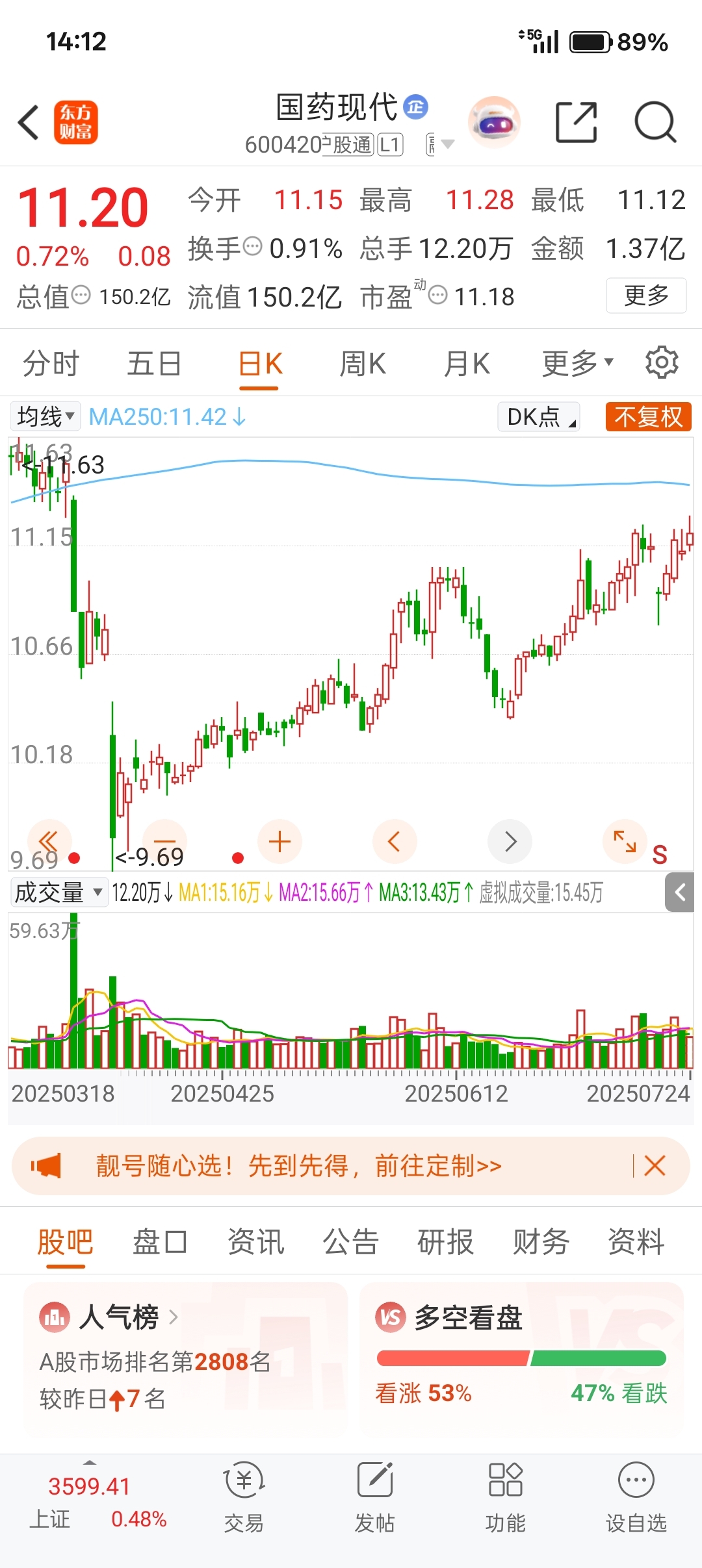Viewport: 702px width, 1568px height.
Task: Open 人气榜 chevron for details
Action: click(173, 1317)
